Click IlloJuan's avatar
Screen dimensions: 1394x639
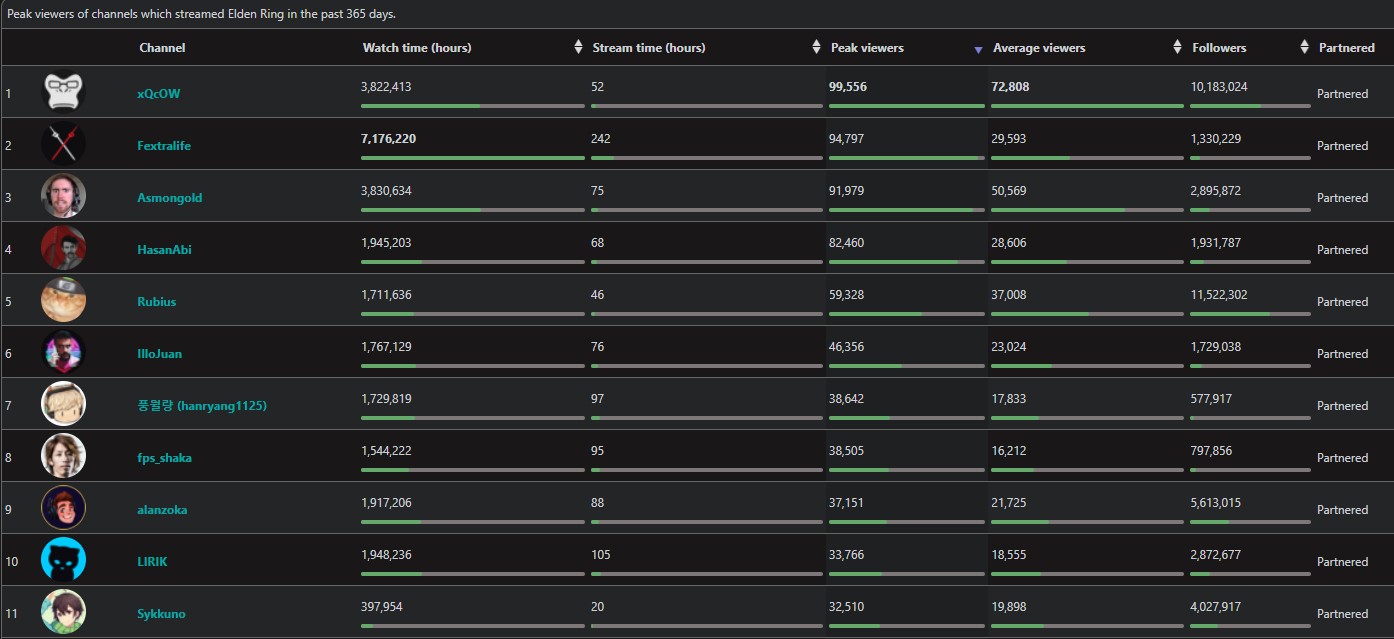click(x=63, y=353)
